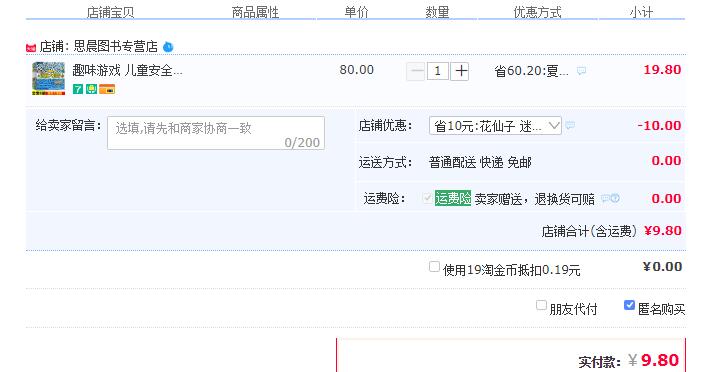The image size is (717, 372).
Task: Click the blue chat icon beside 思晨图书专营店
Action: pos(168,47)
